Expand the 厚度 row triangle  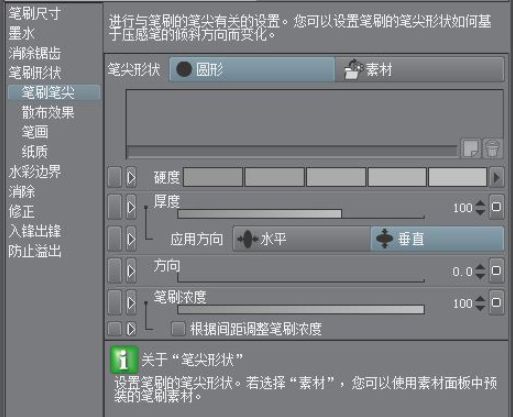131,207
